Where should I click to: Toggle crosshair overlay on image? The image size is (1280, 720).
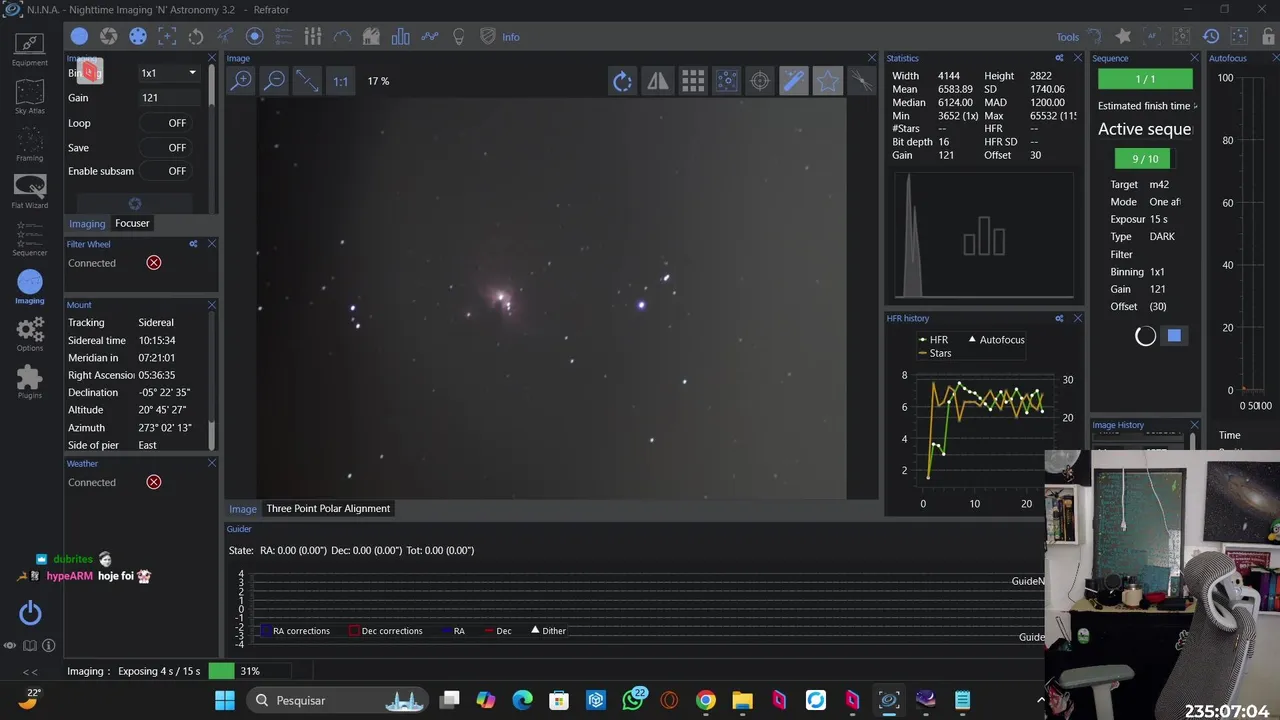click(x=760, y=81)
